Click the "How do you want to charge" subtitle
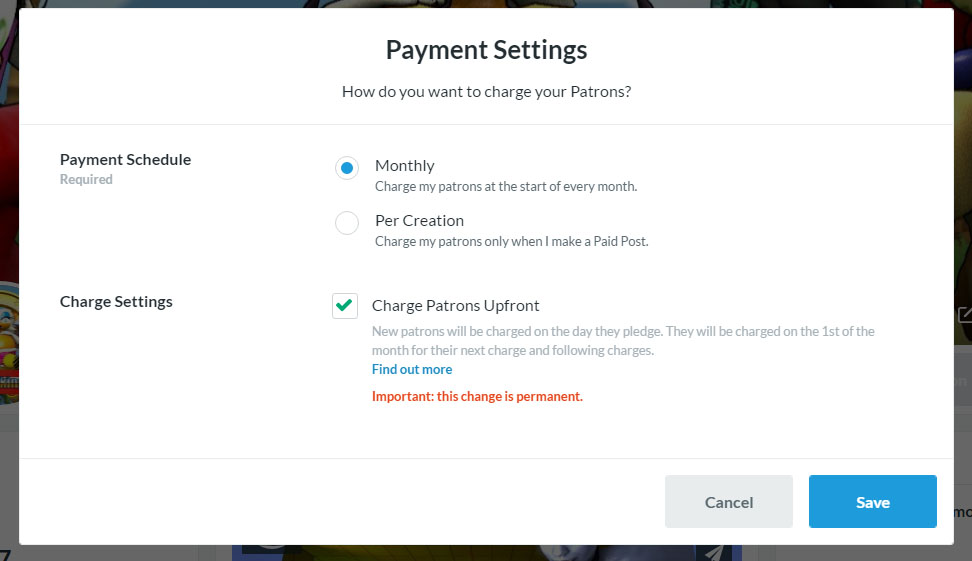 click(x=486, y=92)
